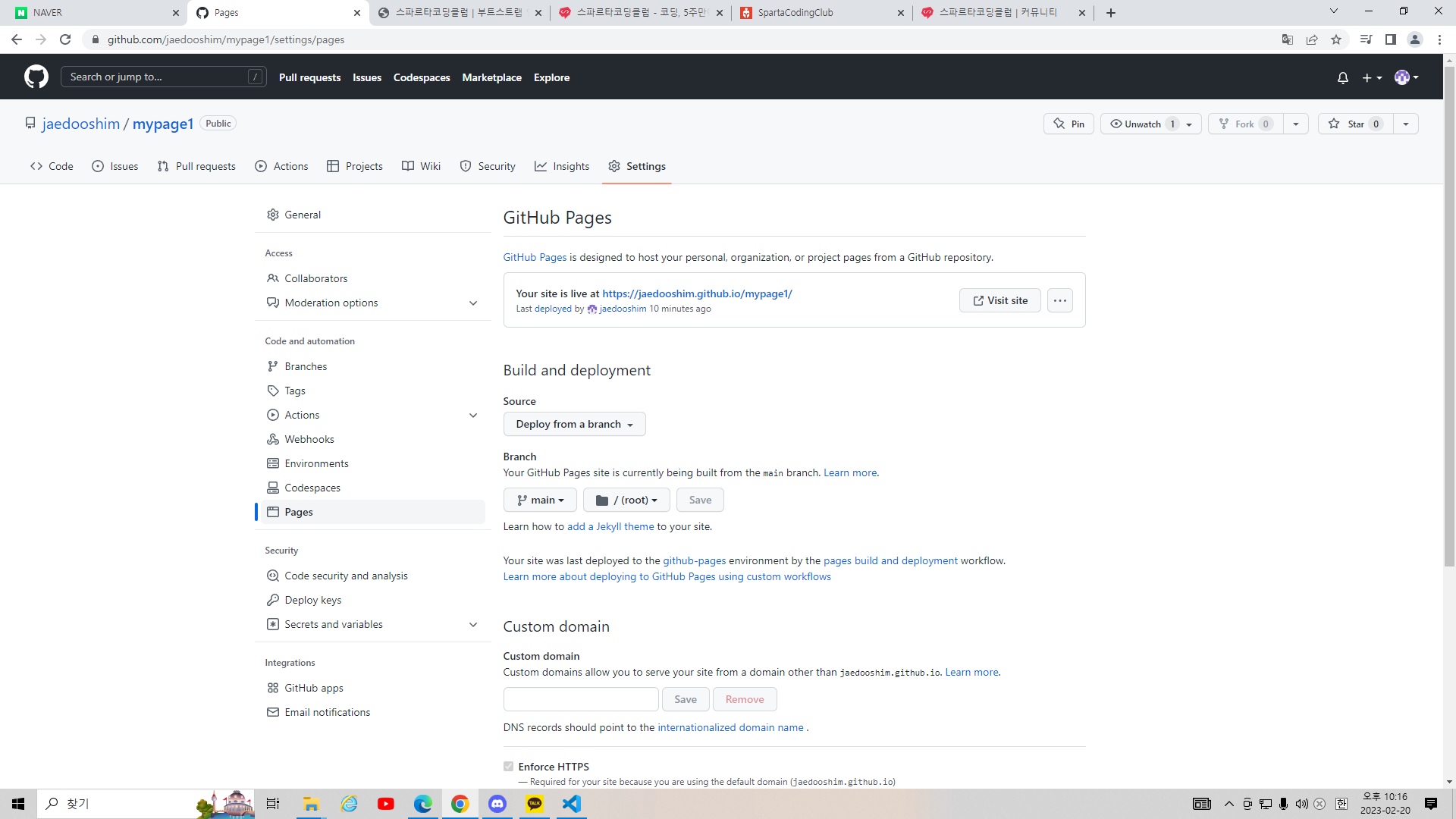Open the Star lists dropdown arrow
Viewport: 1456px width, 819px height.
tap(1406, 124)
